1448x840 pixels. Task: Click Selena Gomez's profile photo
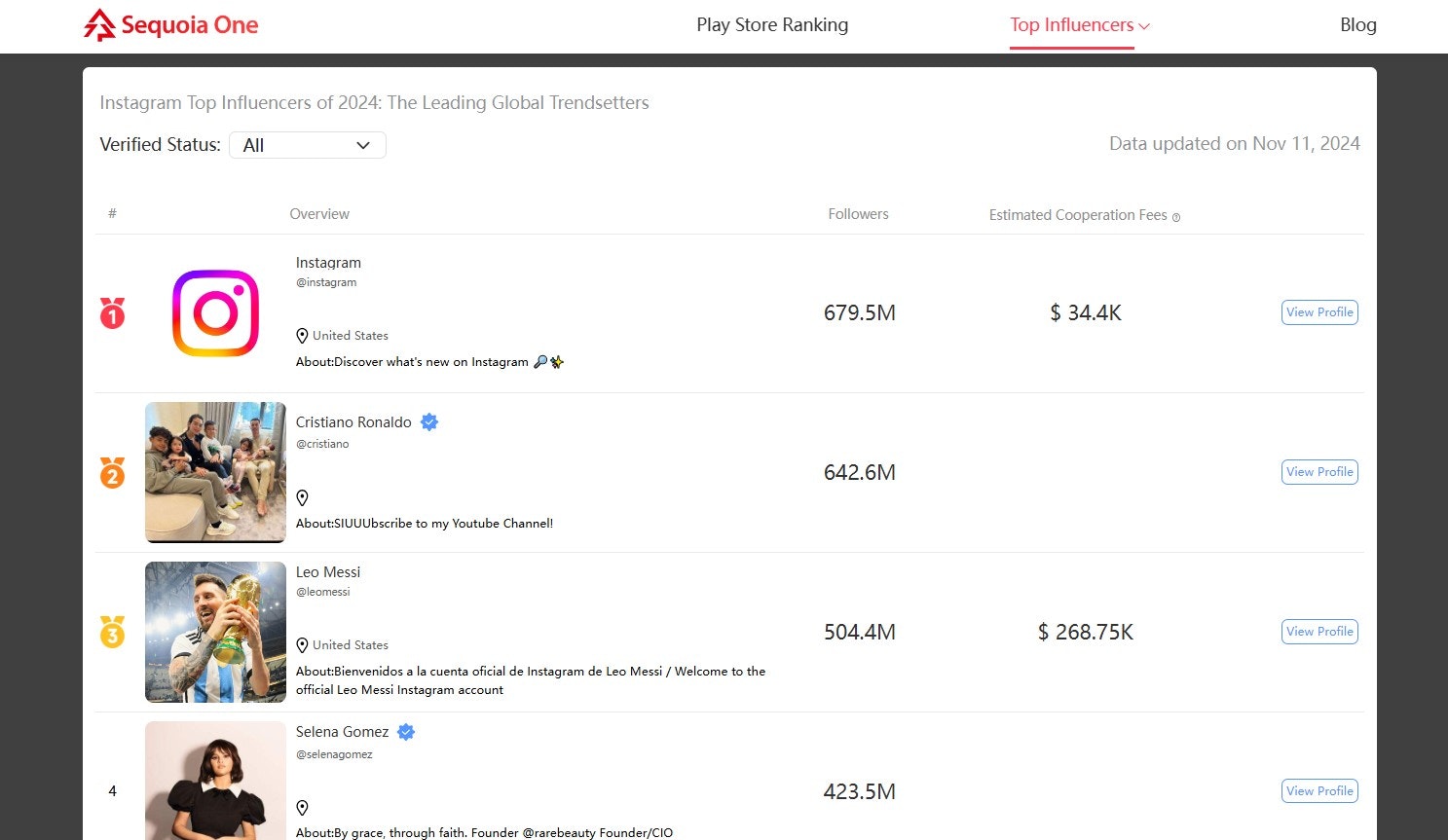point(215,781)
